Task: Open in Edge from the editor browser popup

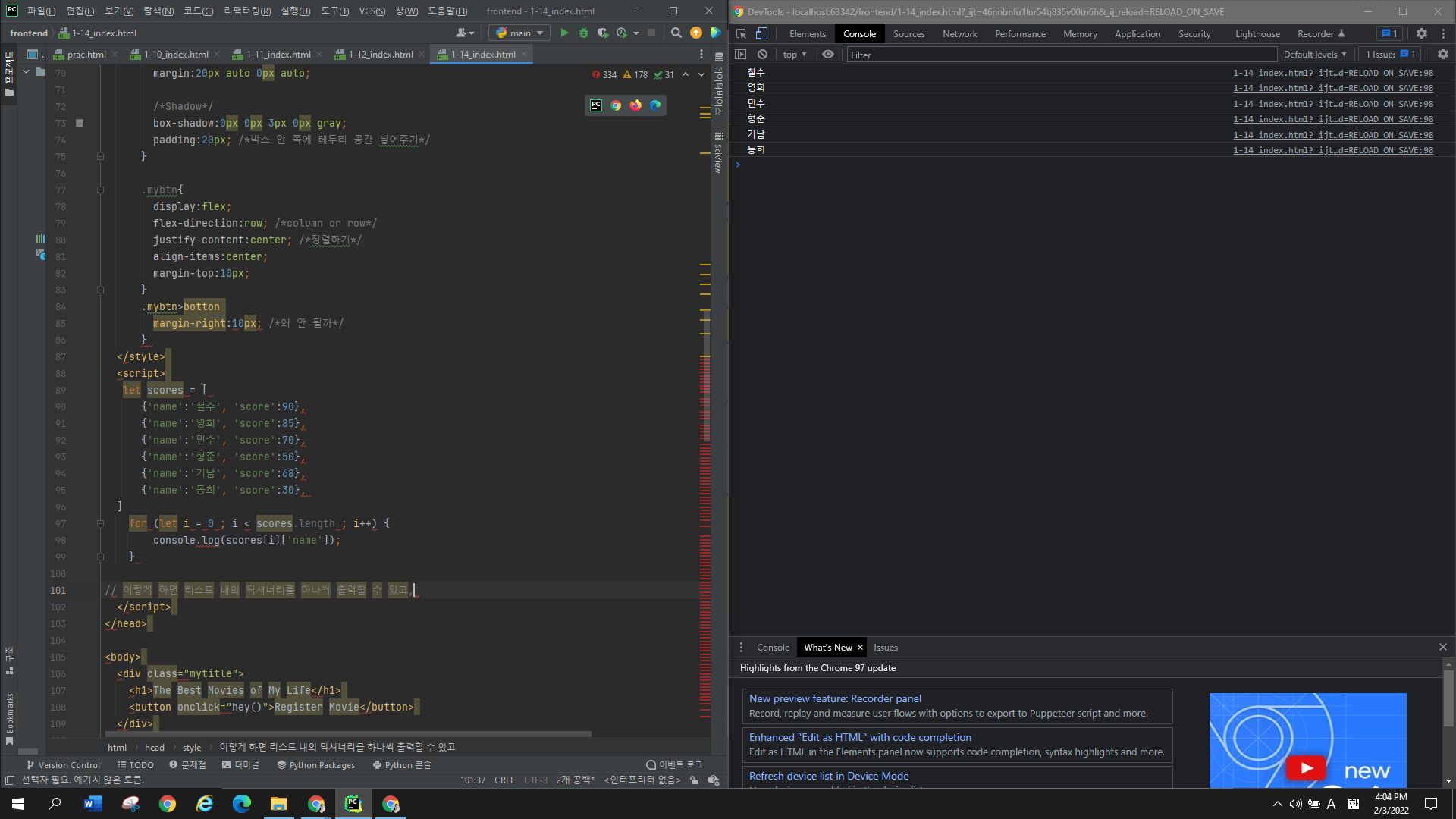Action: (655, 105)
